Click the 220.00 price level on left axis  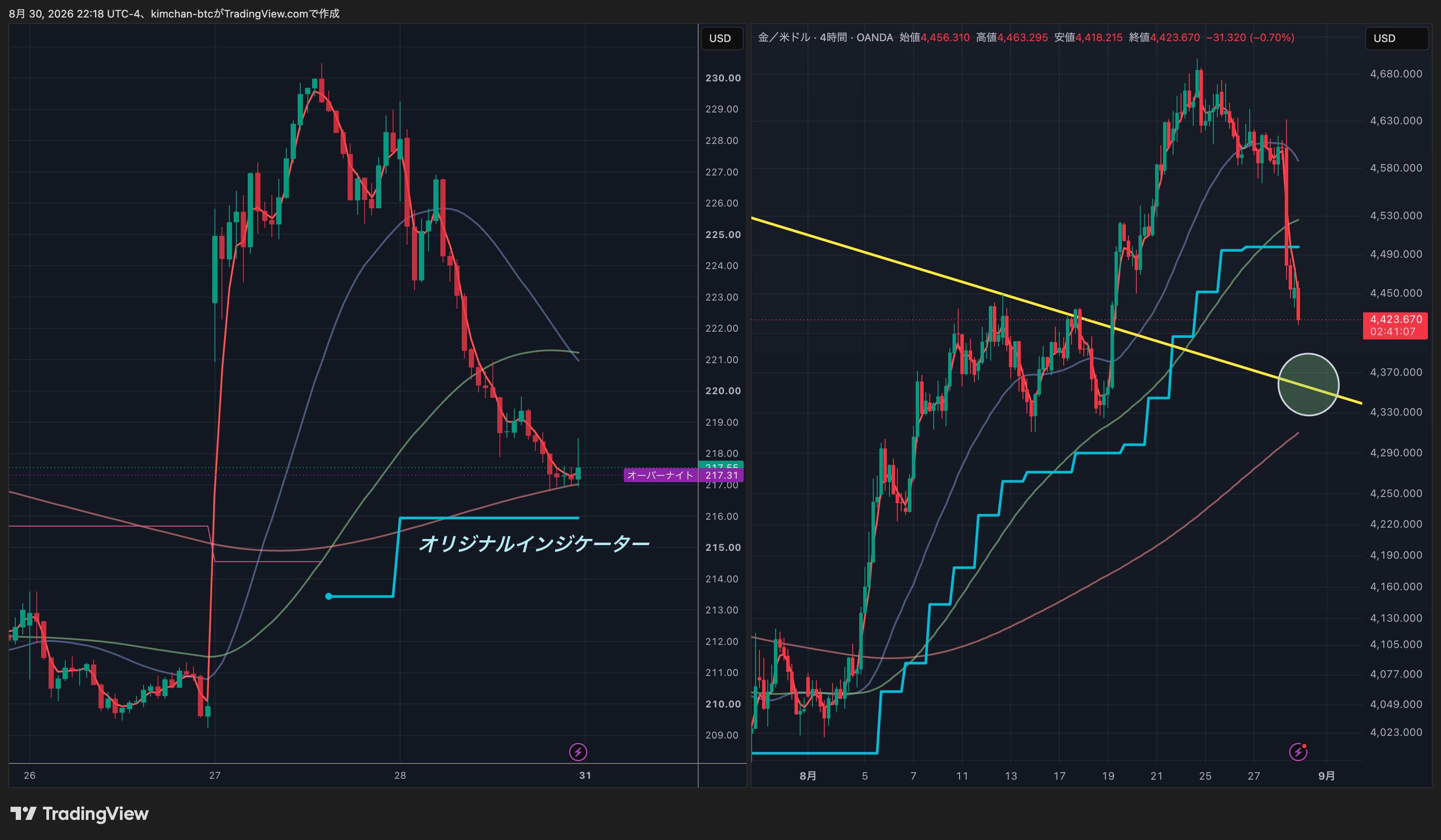[x=723, y=391]
